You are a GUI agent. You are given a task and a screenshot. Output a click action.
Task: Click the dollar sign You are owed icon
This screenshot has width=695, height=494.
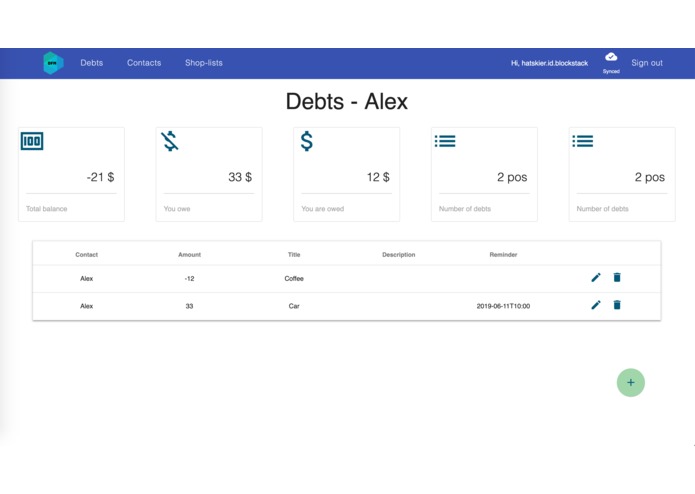(x=307, y=141)
